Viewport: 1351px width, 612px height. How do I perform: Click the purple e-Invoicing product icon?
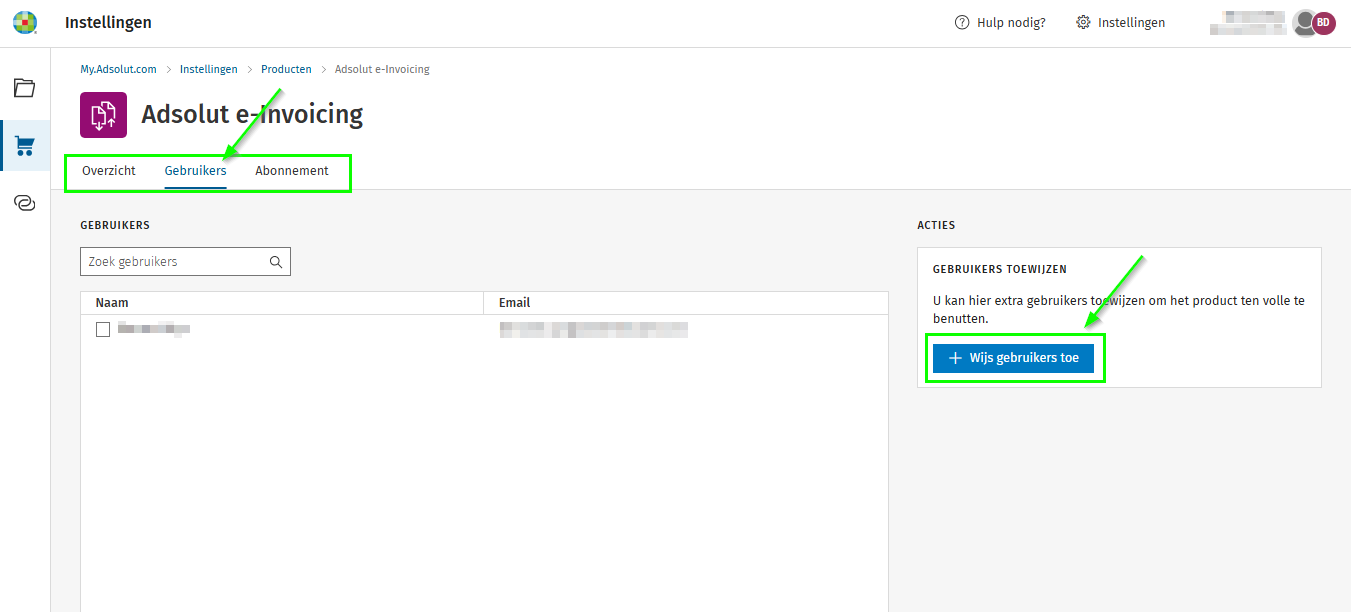103,115
